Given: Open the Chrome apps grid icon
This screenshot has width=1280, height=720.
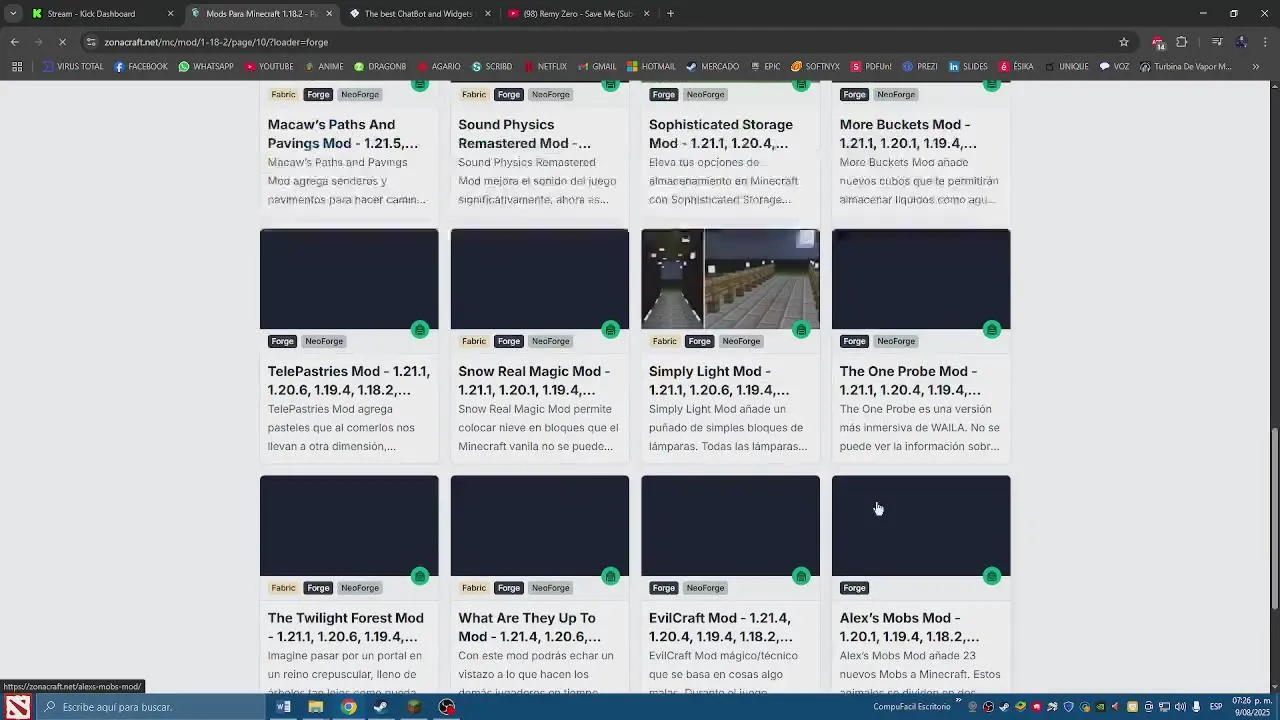Looking at the screenshot, I should [x=17, y=67].
